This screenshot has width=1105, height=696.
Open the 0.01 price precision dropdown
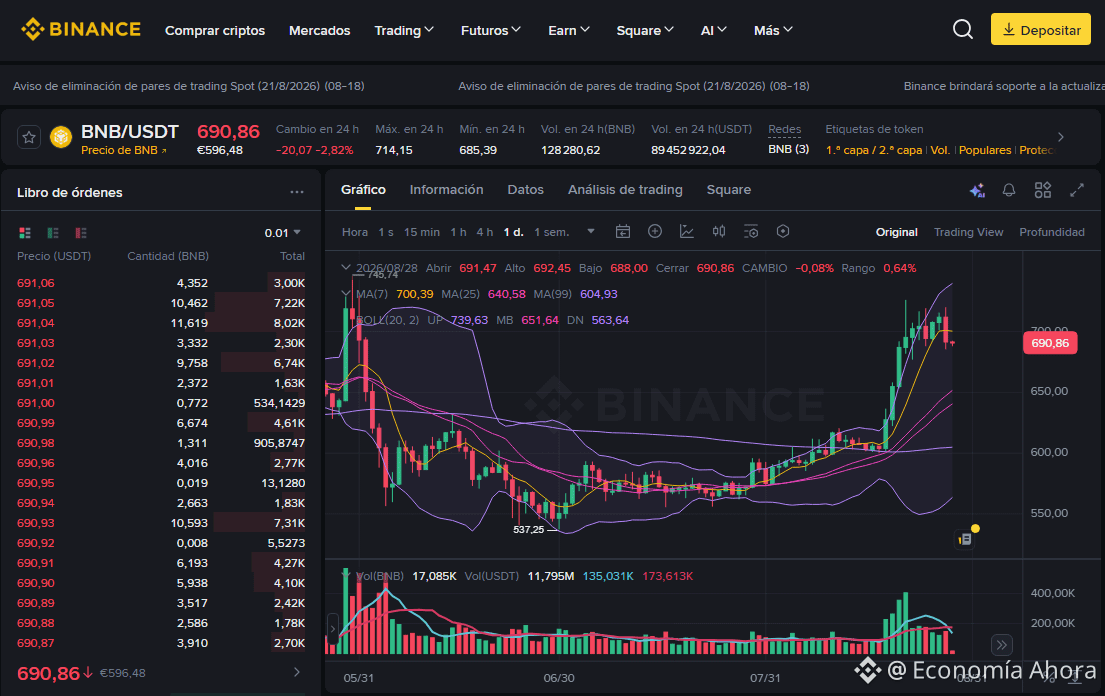pyautogui.click(x=283, y=232)
